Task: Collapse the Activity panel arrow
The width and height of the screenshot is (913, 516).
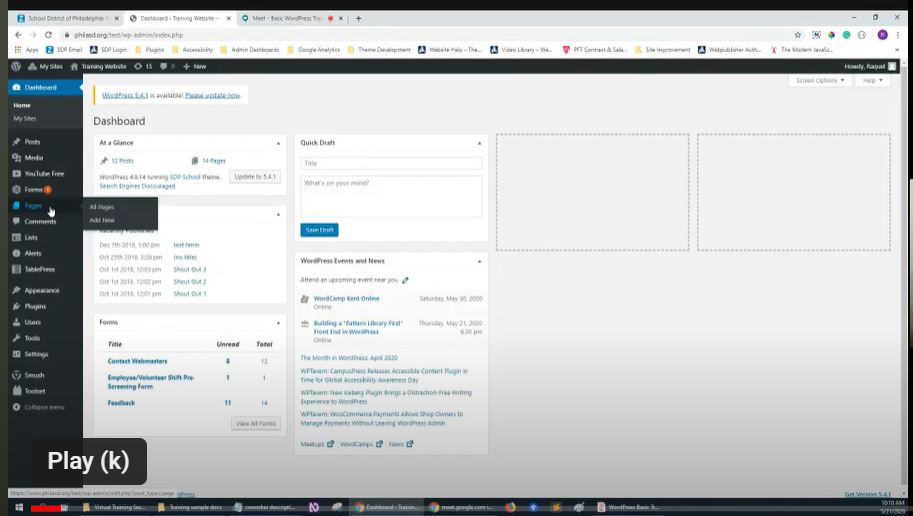Action: pos(278,215)
